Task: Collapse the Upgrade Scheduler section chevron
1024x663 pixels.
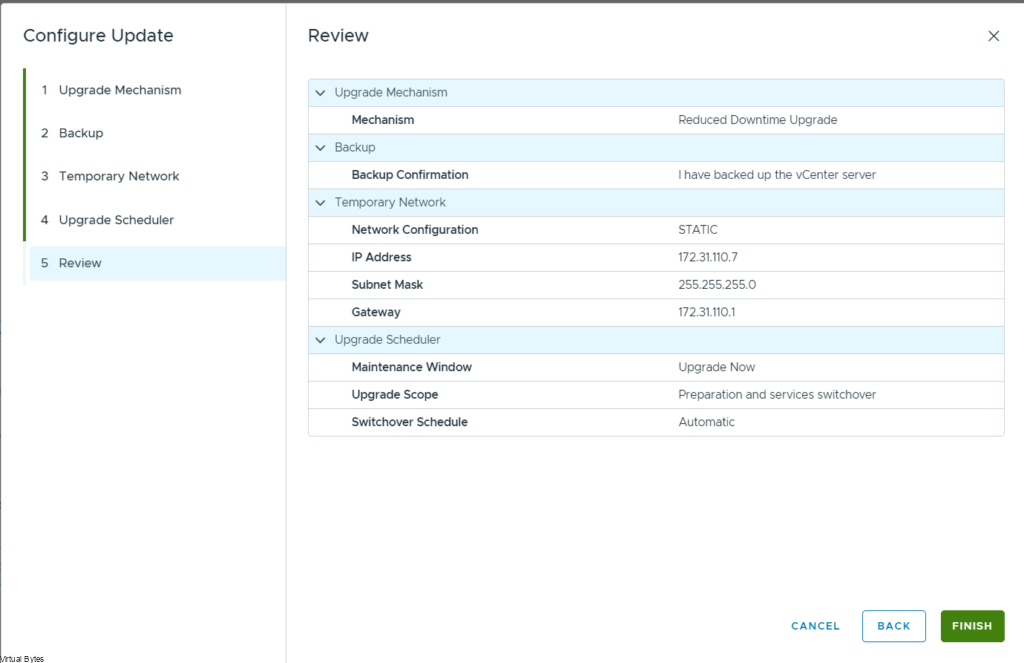Action: point(320,340)
